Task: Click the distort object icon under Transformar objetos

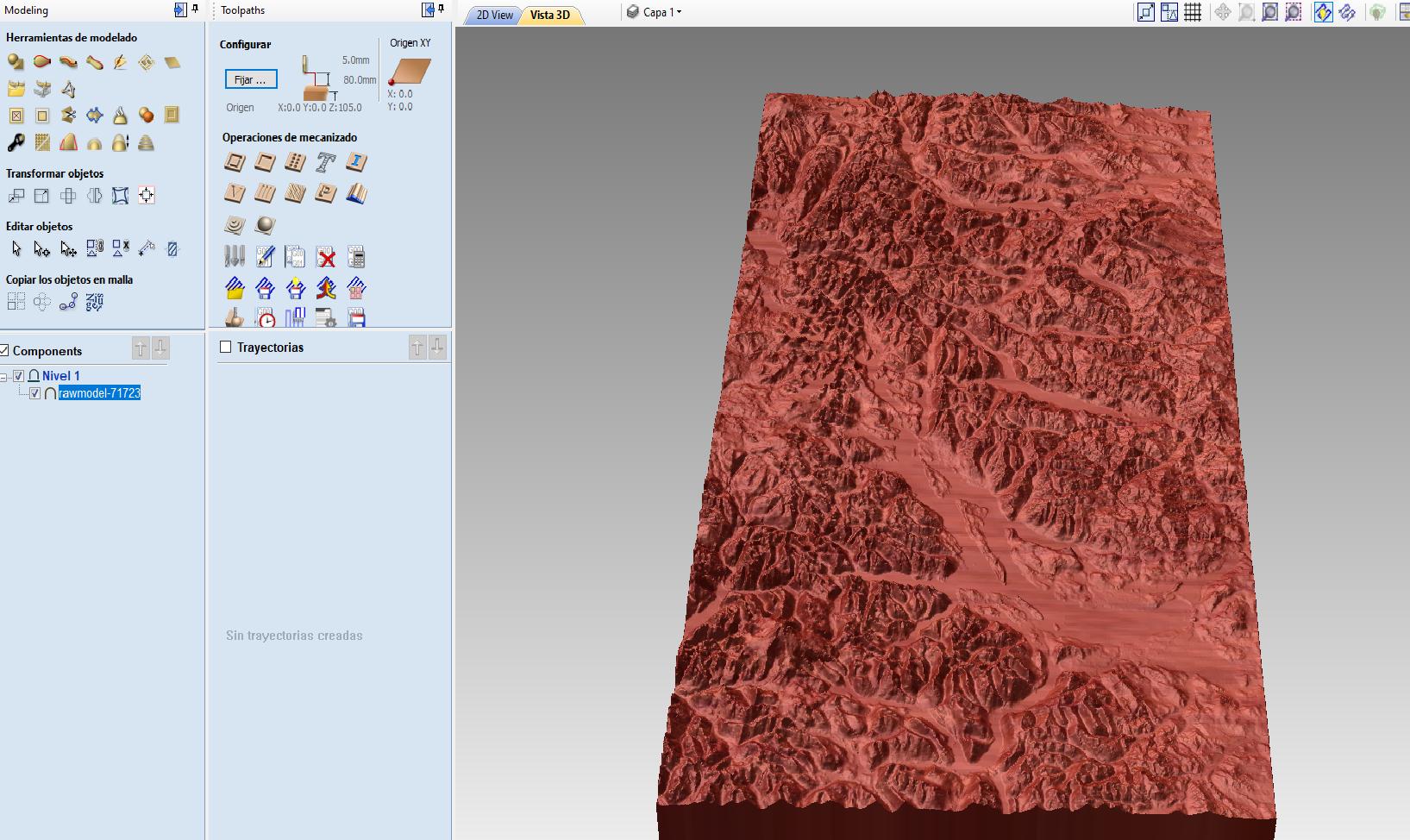Action: (120, 196)
